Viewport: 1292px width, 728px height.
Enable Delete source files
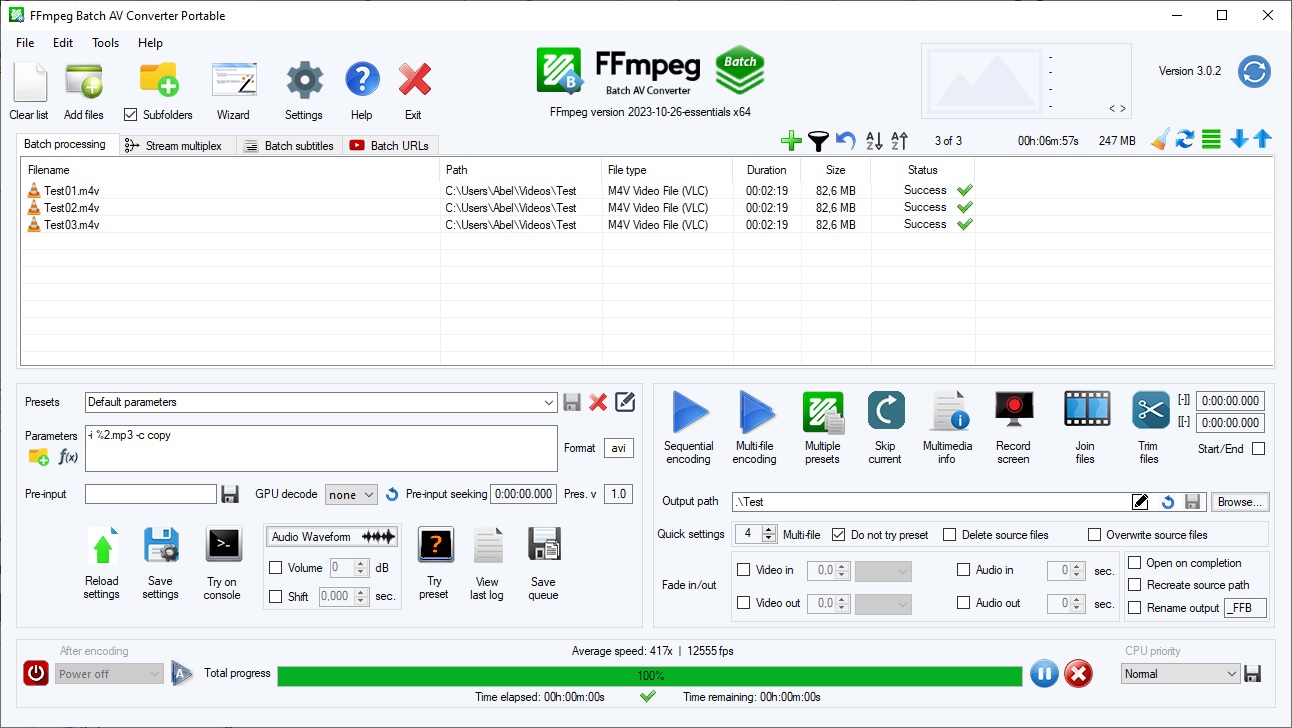(x=950, y=535)
